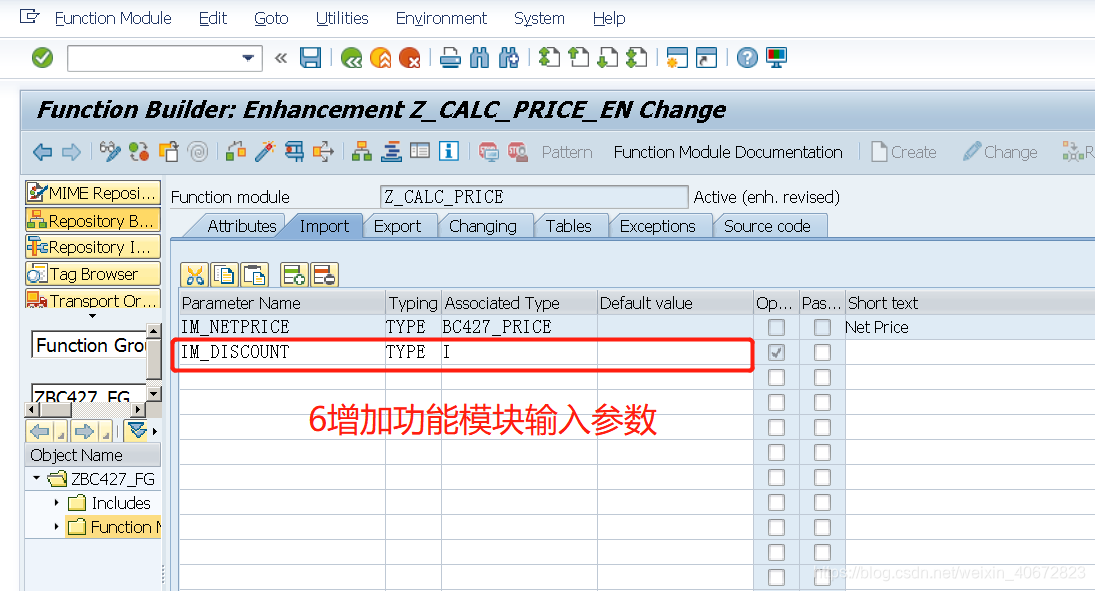Viewport: 1095px width, 591px height.
Task: Open the Environment menu
Action: pos(441,18)
